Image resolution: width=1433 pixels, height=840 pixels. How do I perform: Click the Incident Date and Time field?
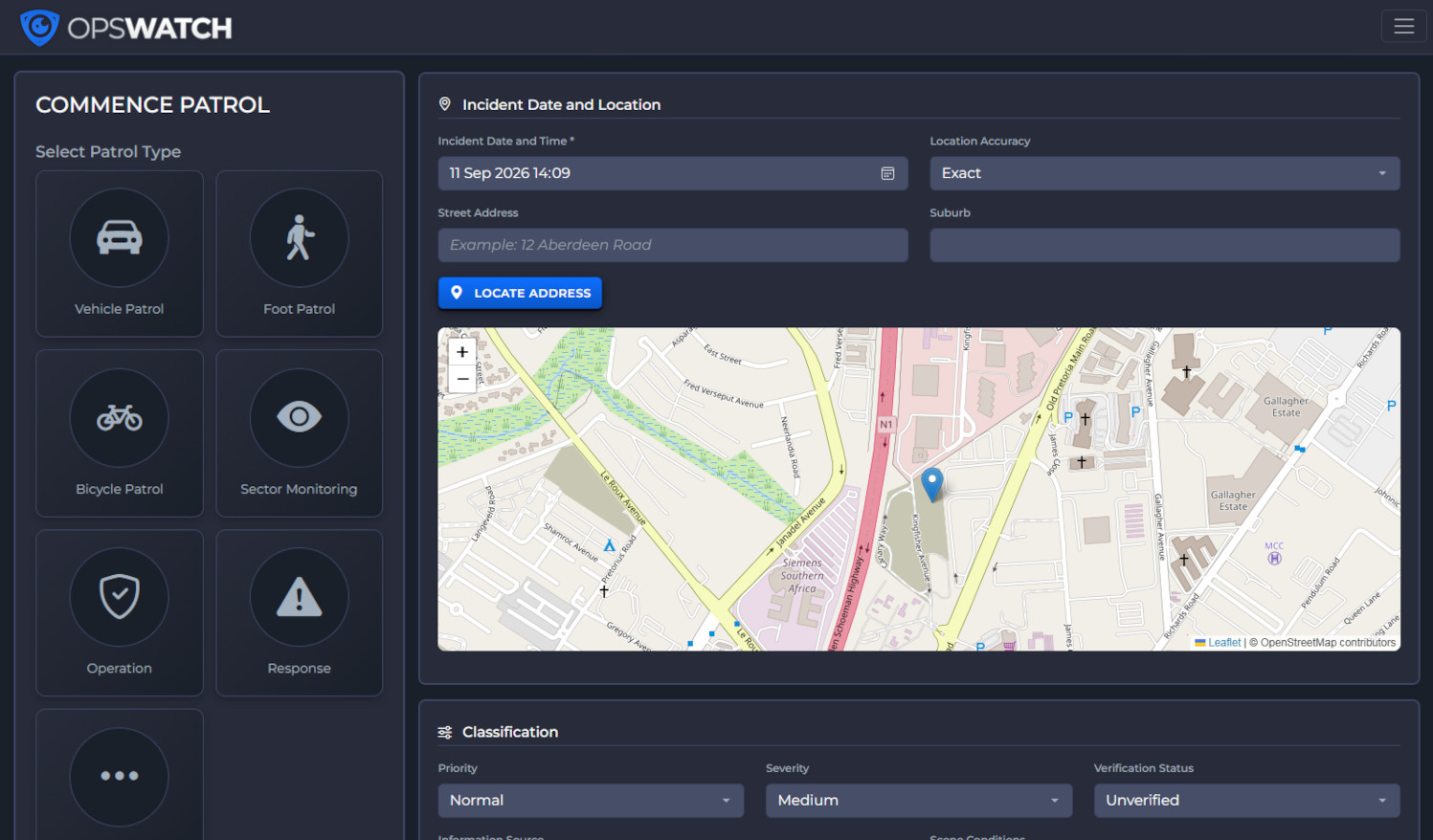coord(673,173)
